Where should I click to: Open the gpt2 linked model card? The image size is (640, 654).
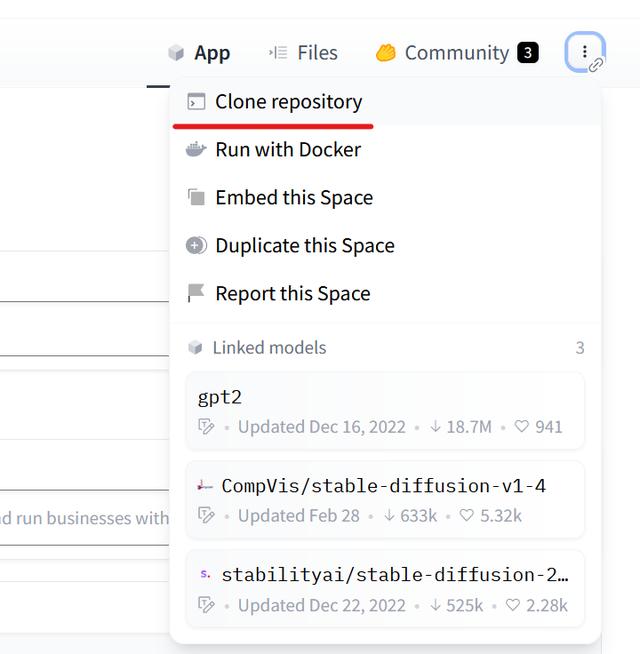(385, 411)
